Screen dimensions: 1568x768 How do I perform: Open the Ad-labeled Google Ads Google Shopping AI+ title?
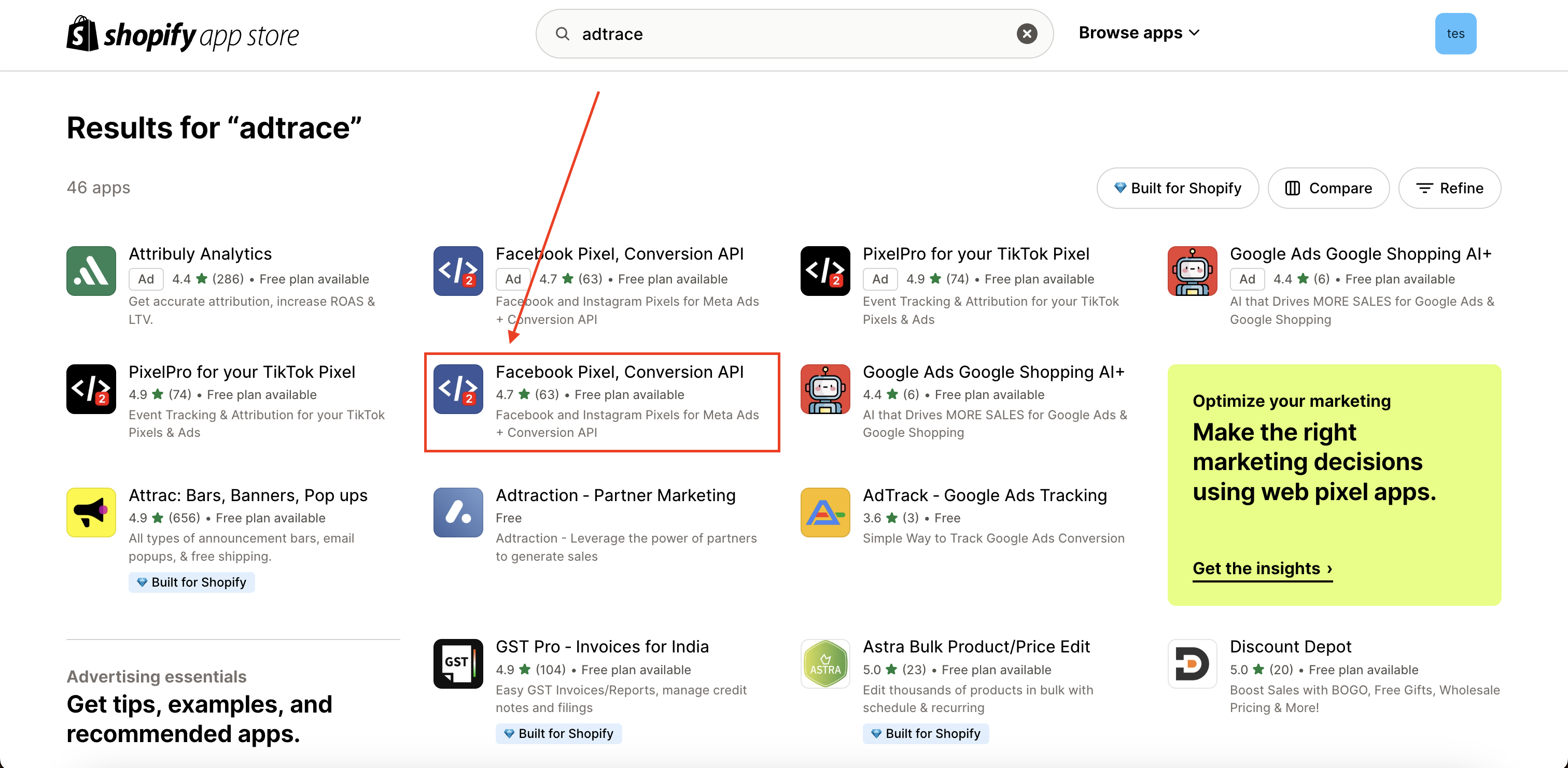click(1361, 254)
